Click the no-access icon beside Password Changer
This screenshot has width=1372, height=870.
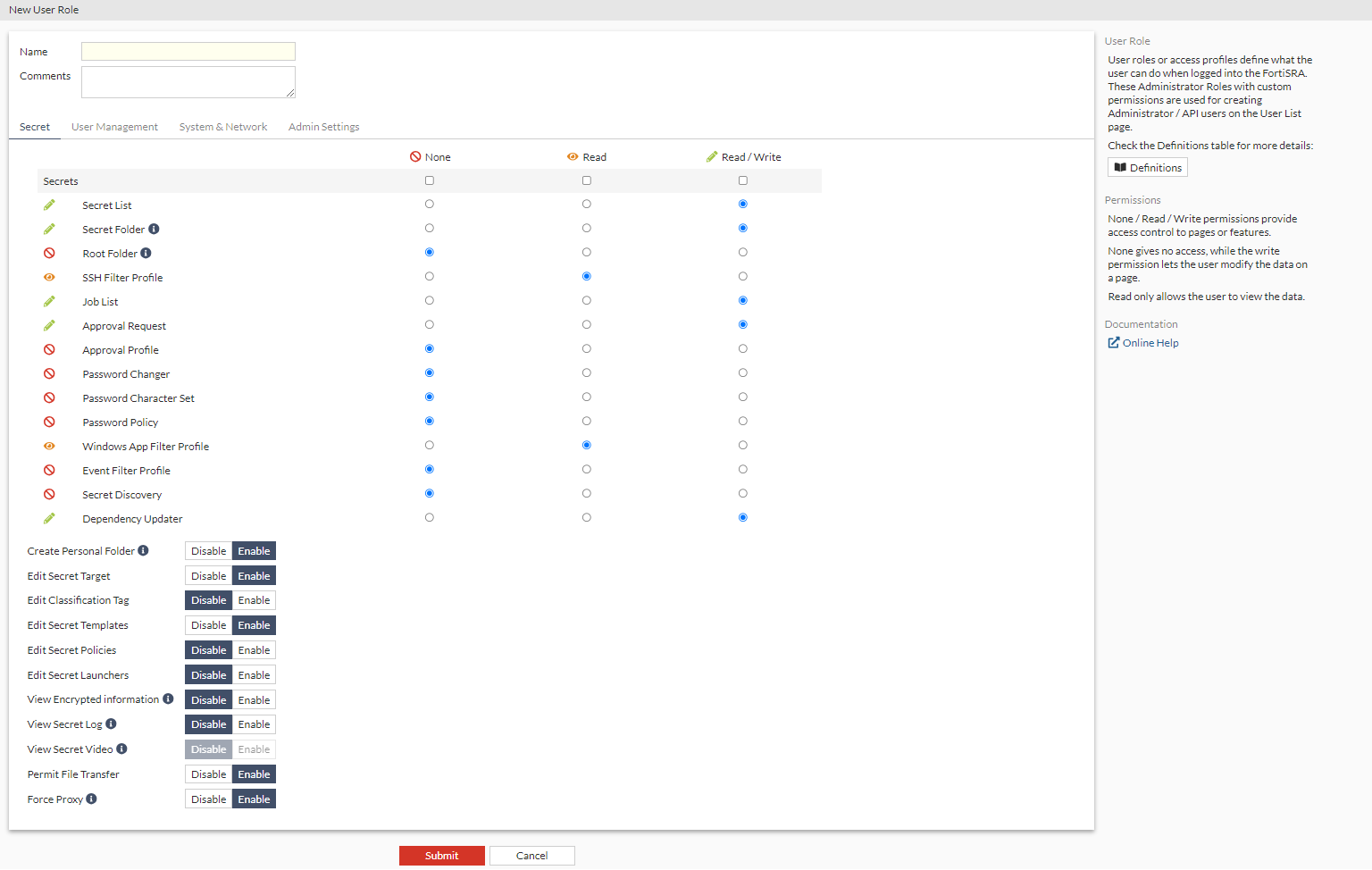[x=49, y=373]
